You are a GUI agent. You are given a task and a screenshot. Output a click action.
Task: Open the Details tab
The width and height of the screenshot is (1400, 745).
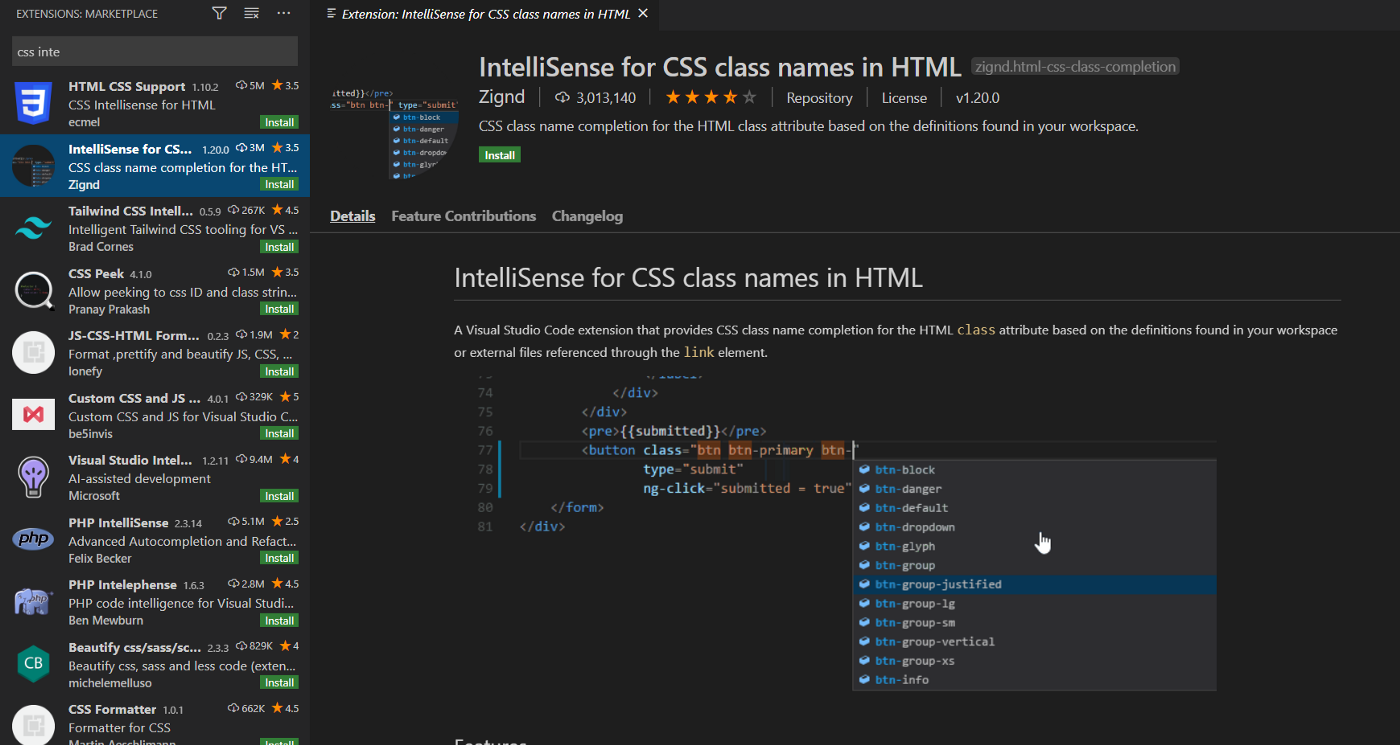pos(352,216)
